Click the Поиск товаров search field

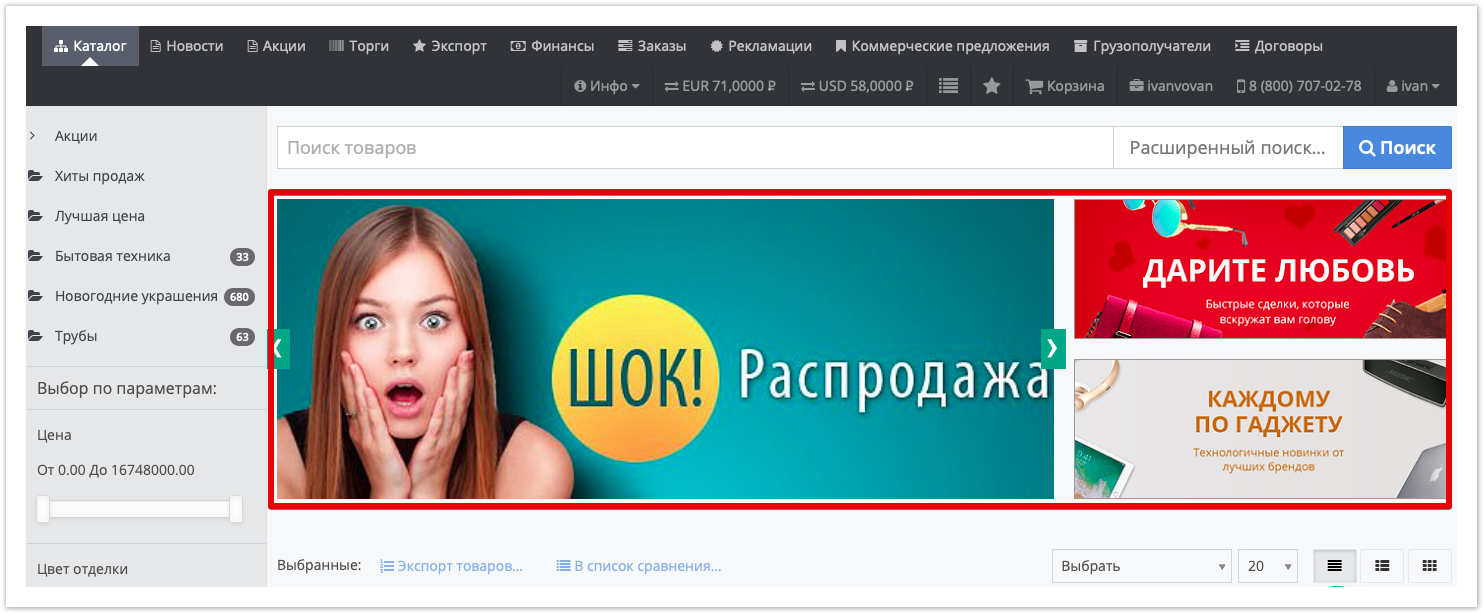coord(695,148)
